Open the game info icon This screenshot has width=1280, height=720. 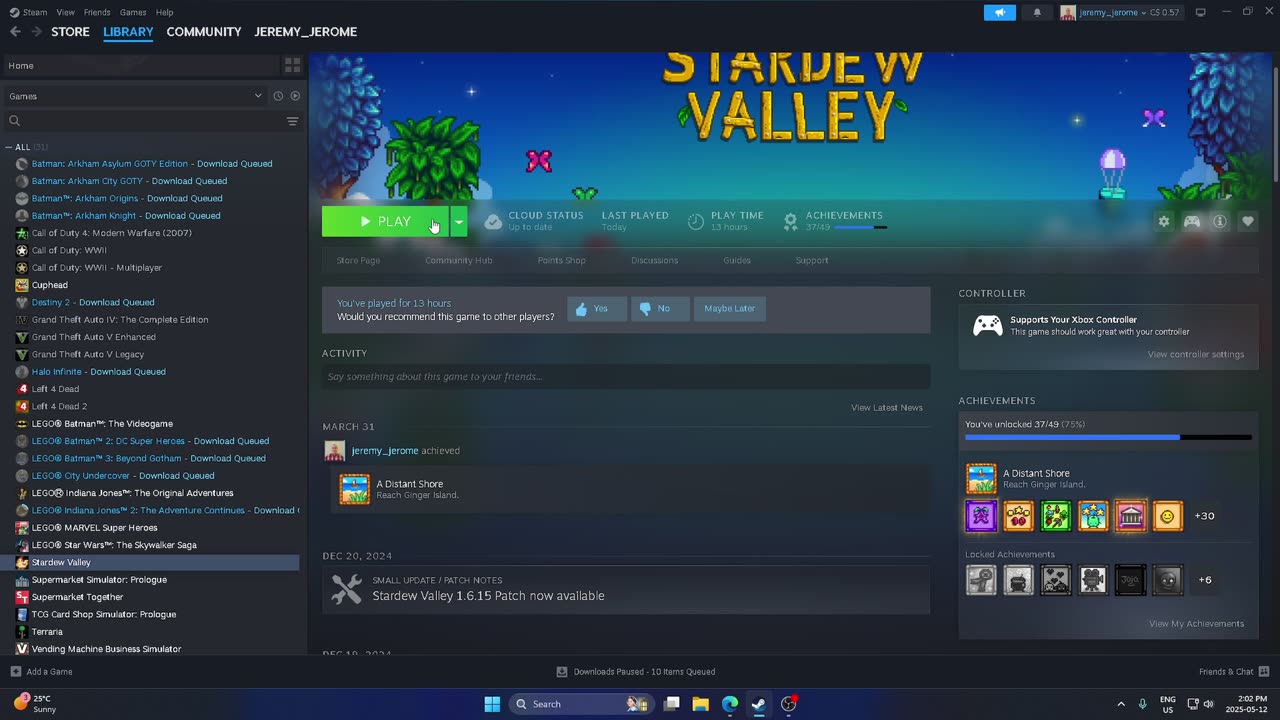pyautogui.click(x=1220, y=222)
